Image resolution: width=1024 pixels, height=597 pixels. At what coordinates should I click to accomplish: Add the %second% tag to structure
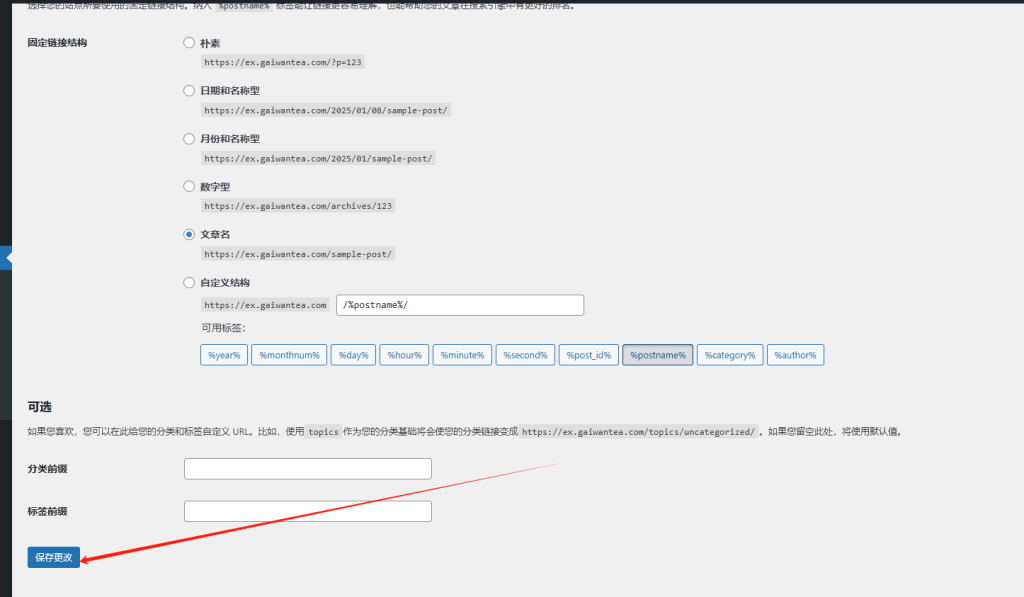coord(525,355)
